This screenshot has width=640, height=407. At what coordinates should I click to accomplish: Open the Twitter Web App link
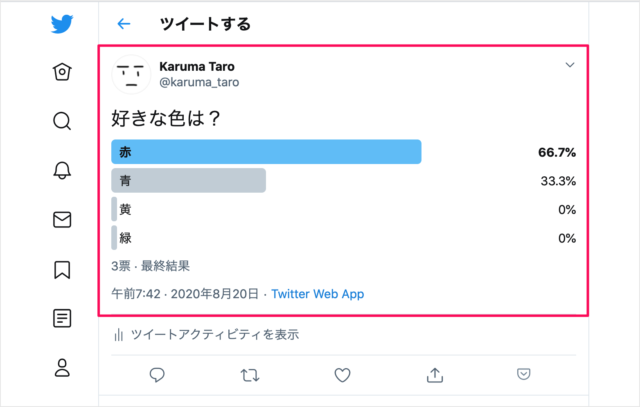click(317, 294)
